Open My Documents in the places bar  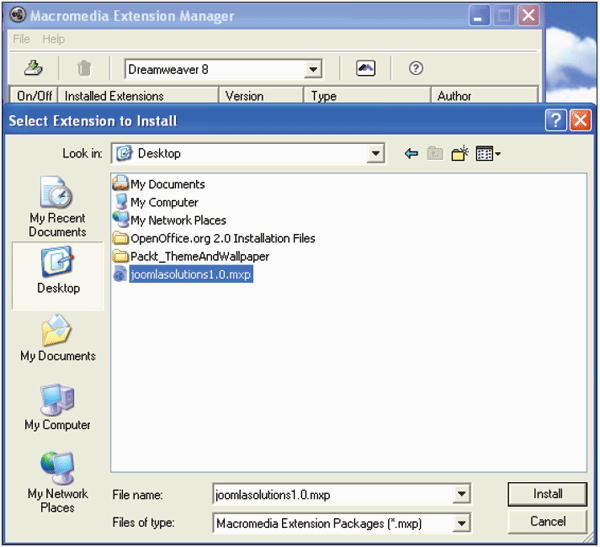pos(58,338)
